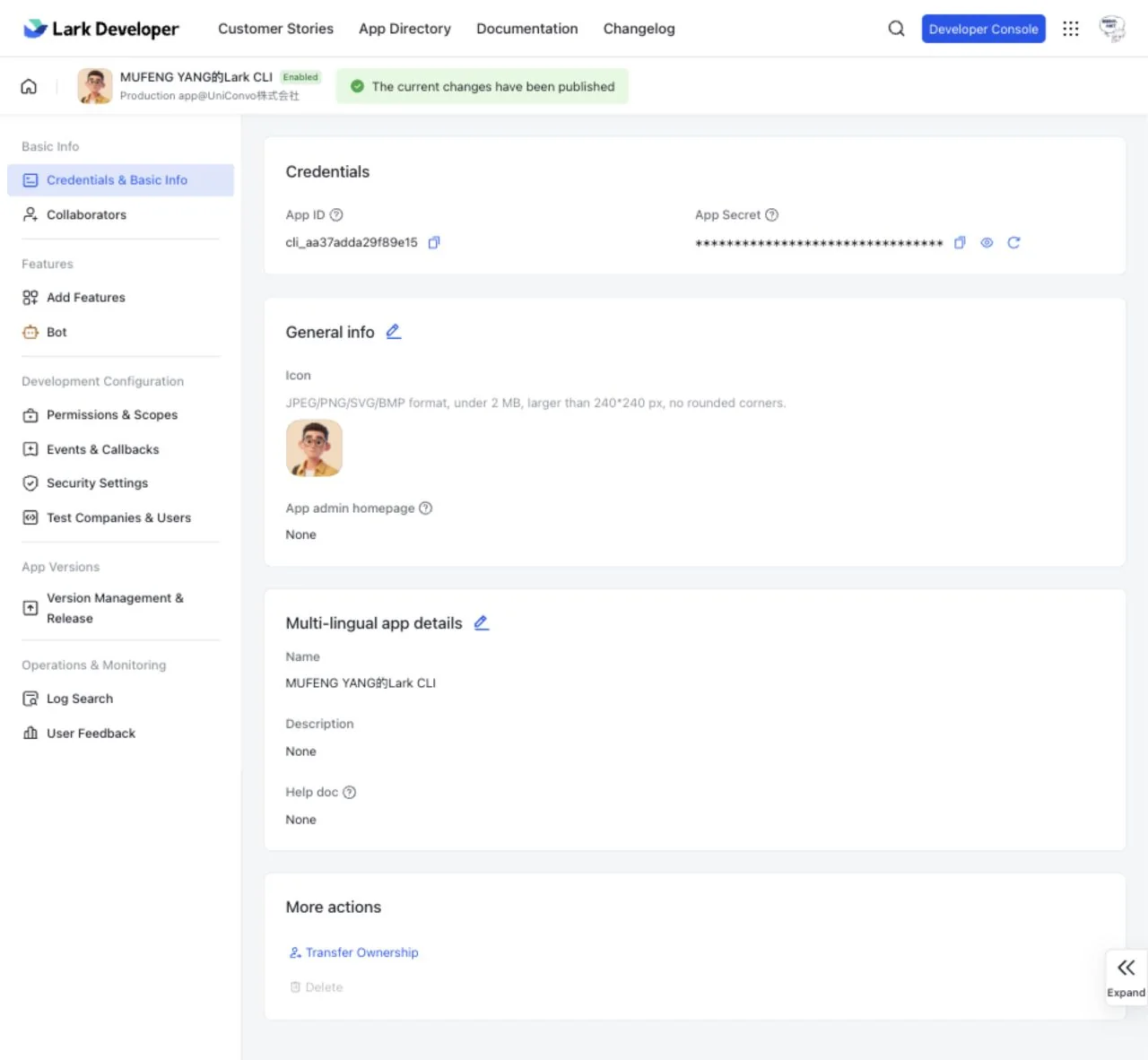Click the masked App Secret asterisks
Viewport: 1148px width, 1060px height.
tap(819, 243)
